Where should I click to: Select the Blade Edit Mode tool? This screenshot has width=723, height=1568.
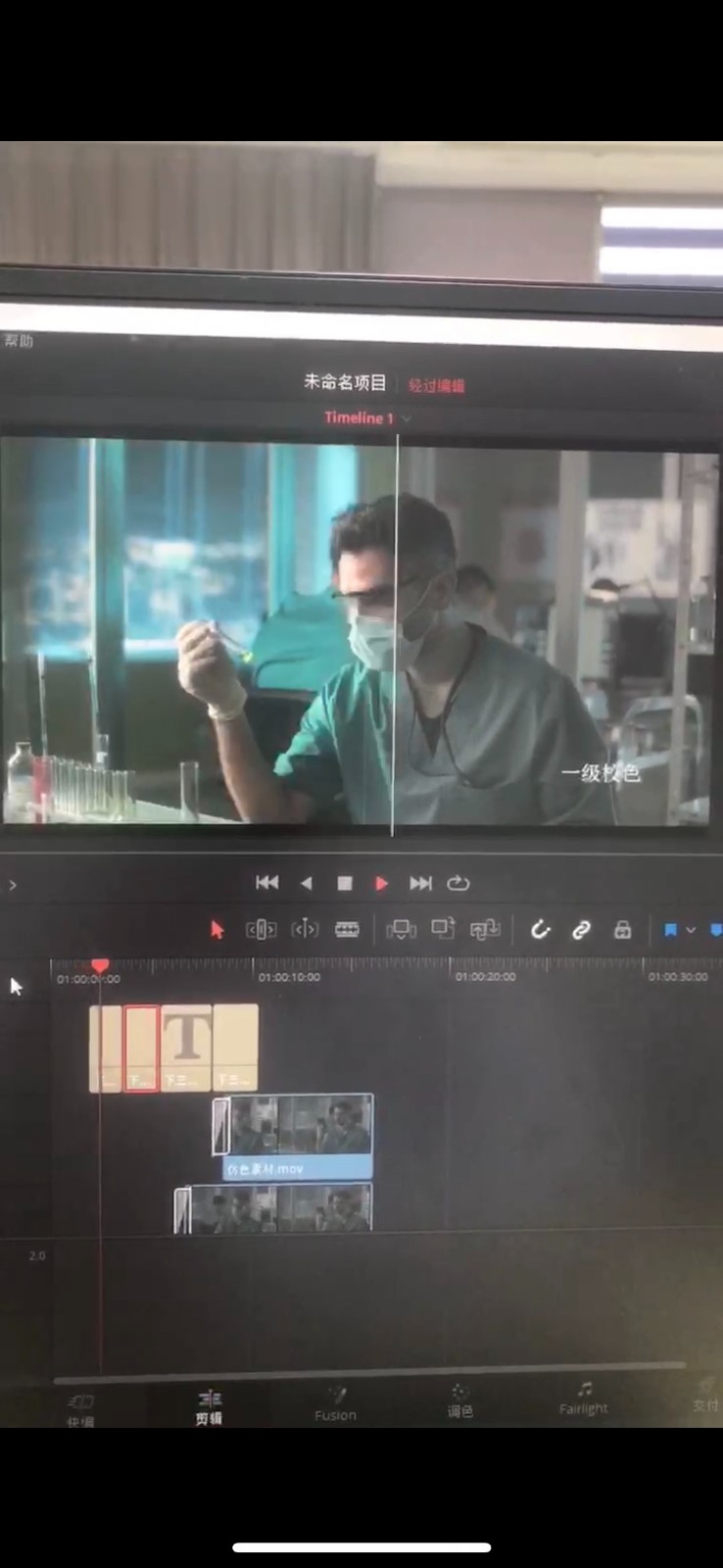click(347, 929)
